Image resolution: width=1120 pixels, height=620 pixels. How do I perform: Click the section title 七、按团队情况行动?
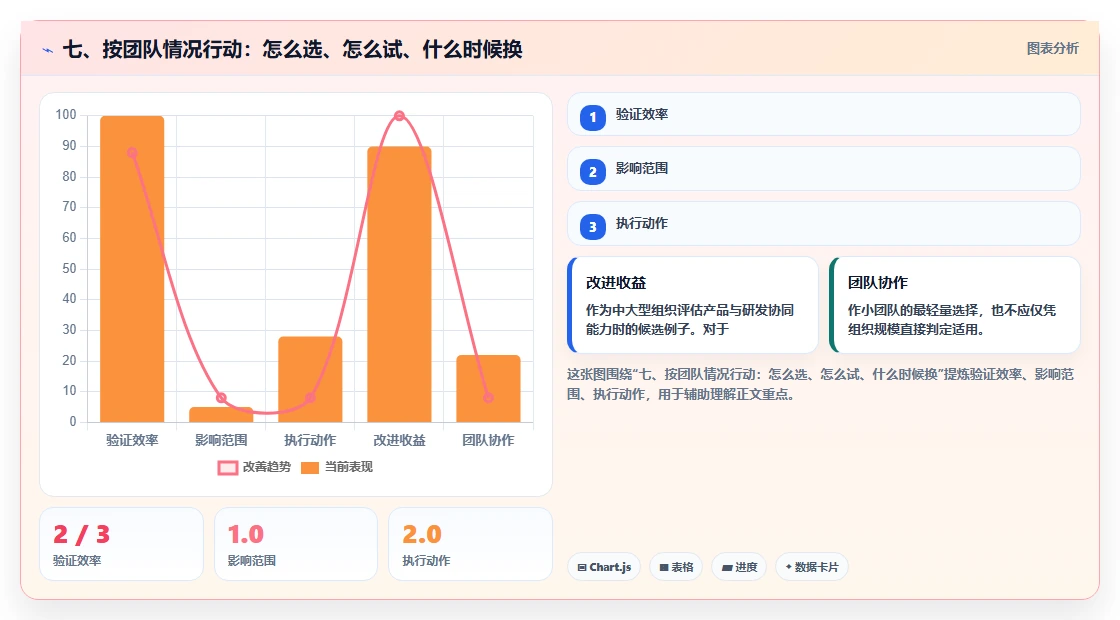pos(293,50)
